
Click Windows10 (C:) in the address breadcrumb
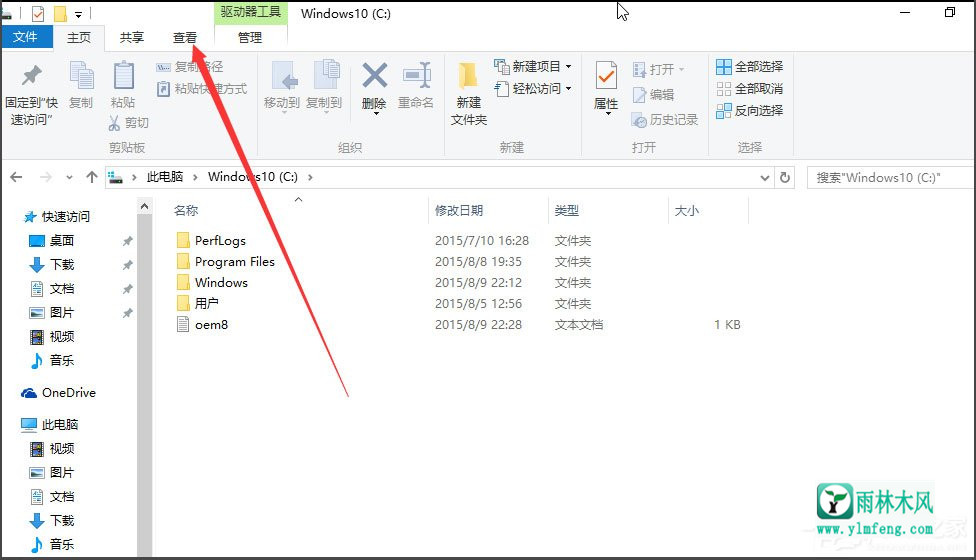[x=253, y=177]
